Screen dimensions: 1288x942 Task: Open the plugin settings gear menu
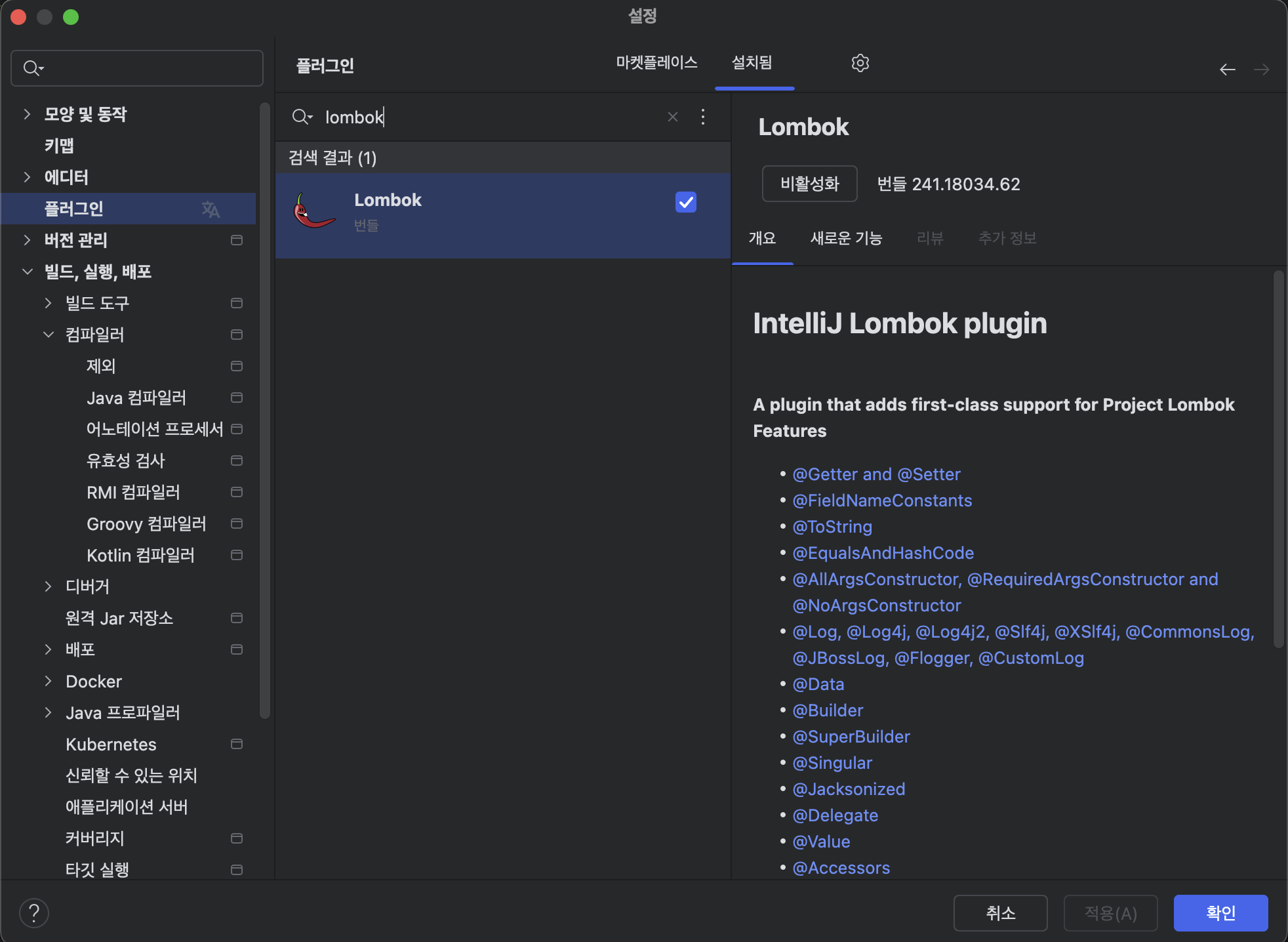pyautogui.click(x=860, y=63)
